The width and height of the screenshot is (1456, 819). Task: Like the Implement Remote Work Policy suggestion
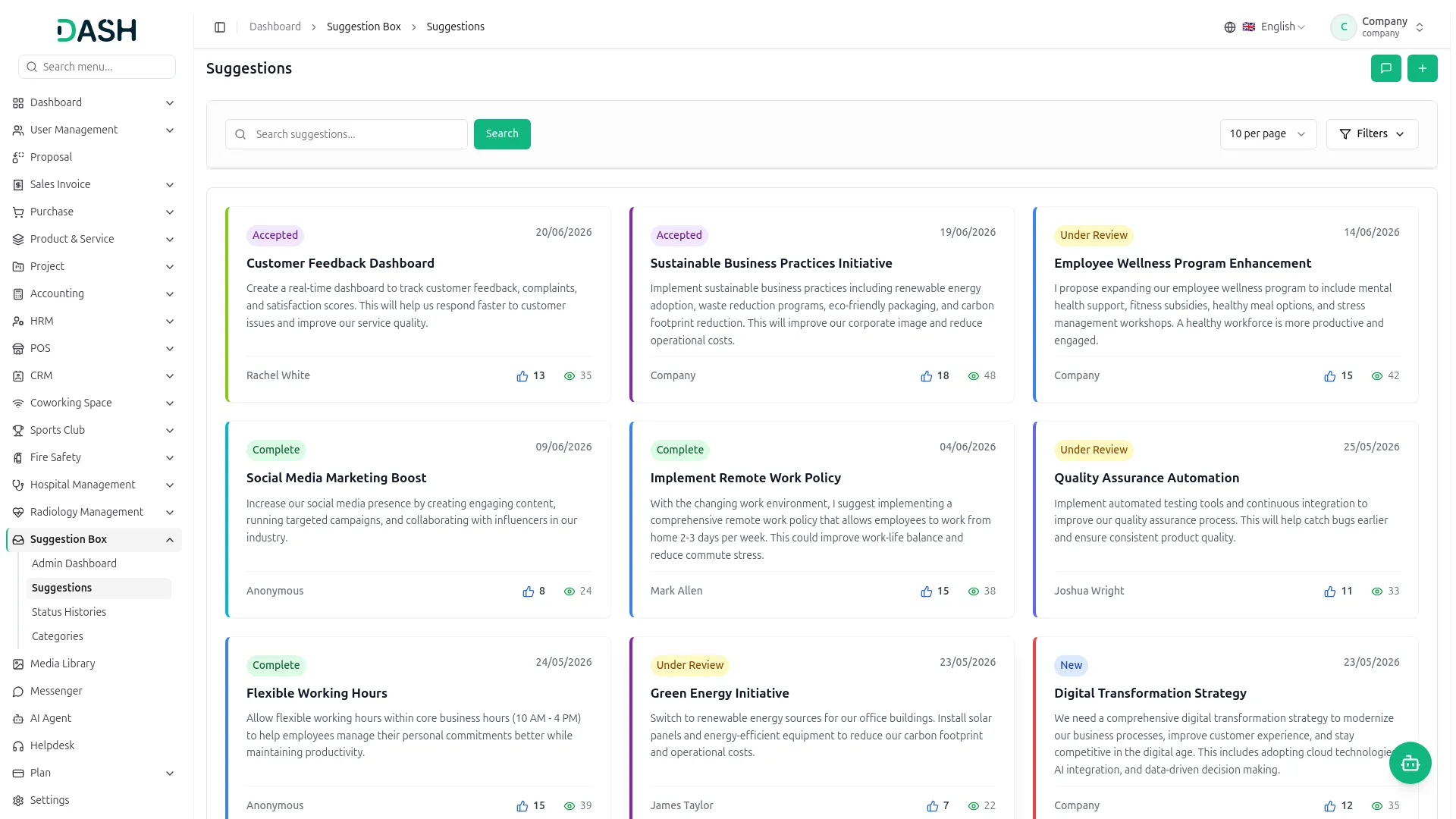click(926, 591)
